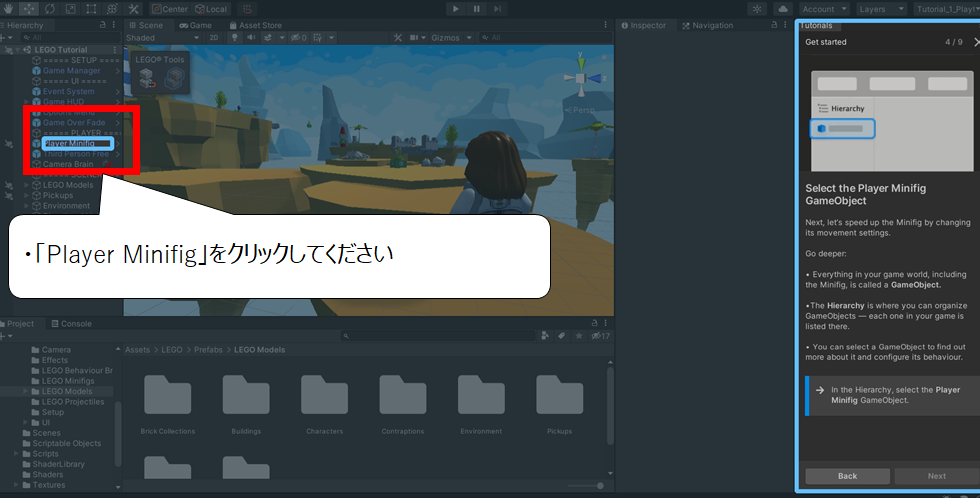Screen dimensions: 980x498
Task: Open the Layers dropdown
Action: (881, 9)
